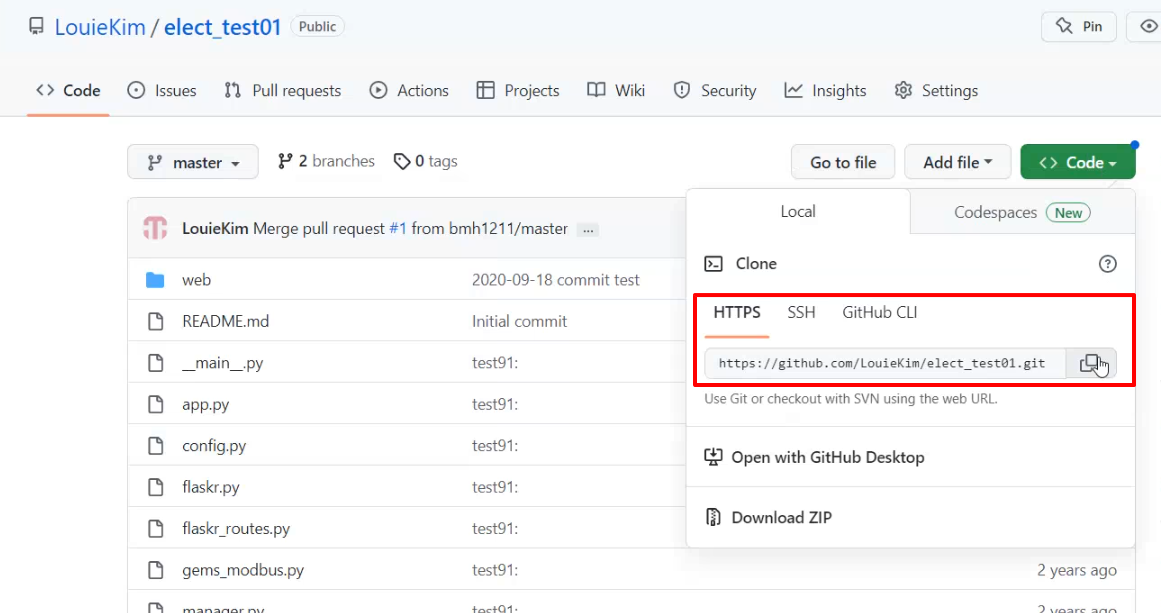Open the Projects tab
1161x613 pixels.
click(x=518, y=90)
